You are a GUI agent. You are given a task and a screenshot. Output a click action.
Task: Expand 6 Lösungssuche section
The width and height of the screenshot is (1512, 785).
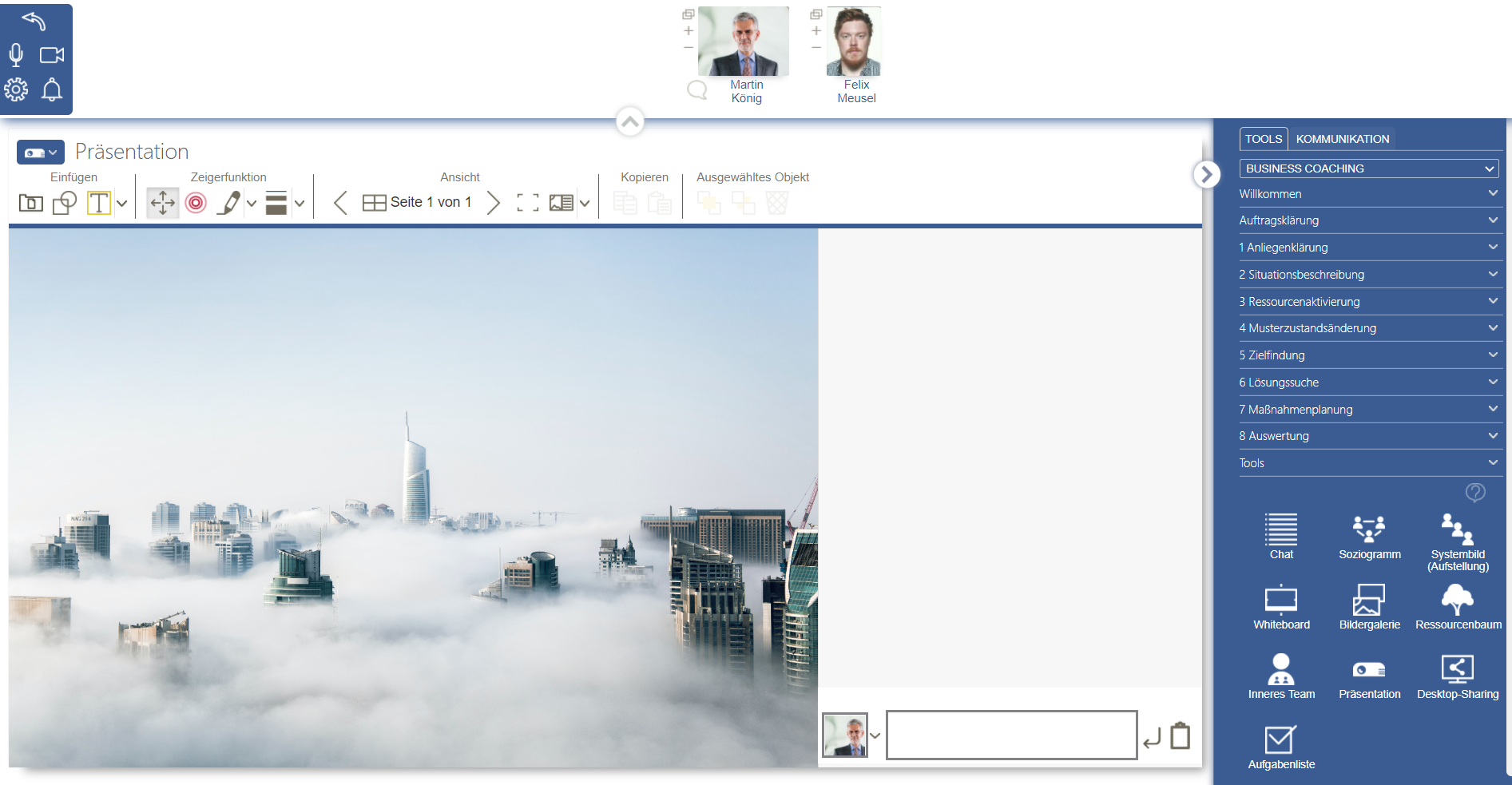tap(1369, 383)
